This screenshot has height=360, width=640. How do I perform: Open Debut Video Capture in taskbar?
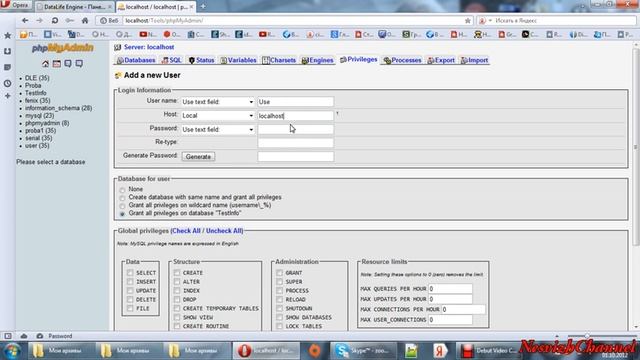488,351
